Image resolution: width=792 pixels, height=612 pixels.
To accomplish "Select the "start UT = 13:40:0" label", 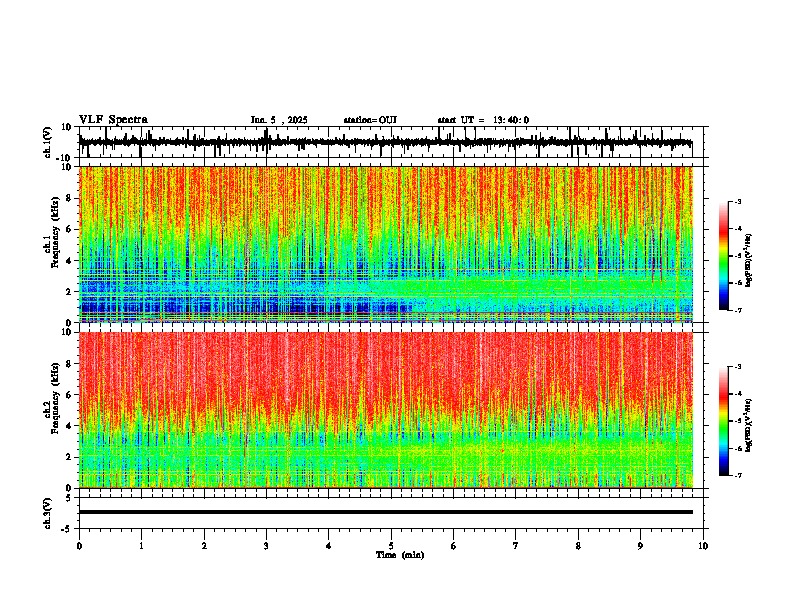I will (x=483, y=120).
